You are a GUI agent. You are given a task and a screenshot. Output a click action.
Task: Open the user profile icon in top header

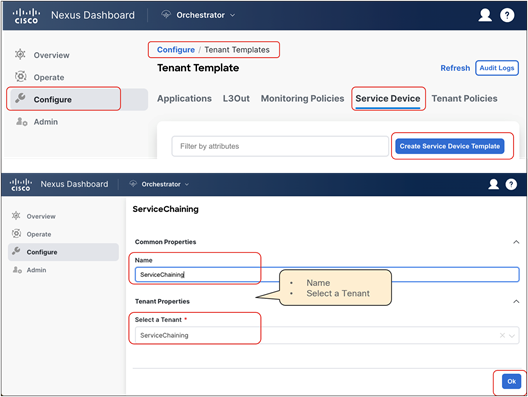(485, 15)
